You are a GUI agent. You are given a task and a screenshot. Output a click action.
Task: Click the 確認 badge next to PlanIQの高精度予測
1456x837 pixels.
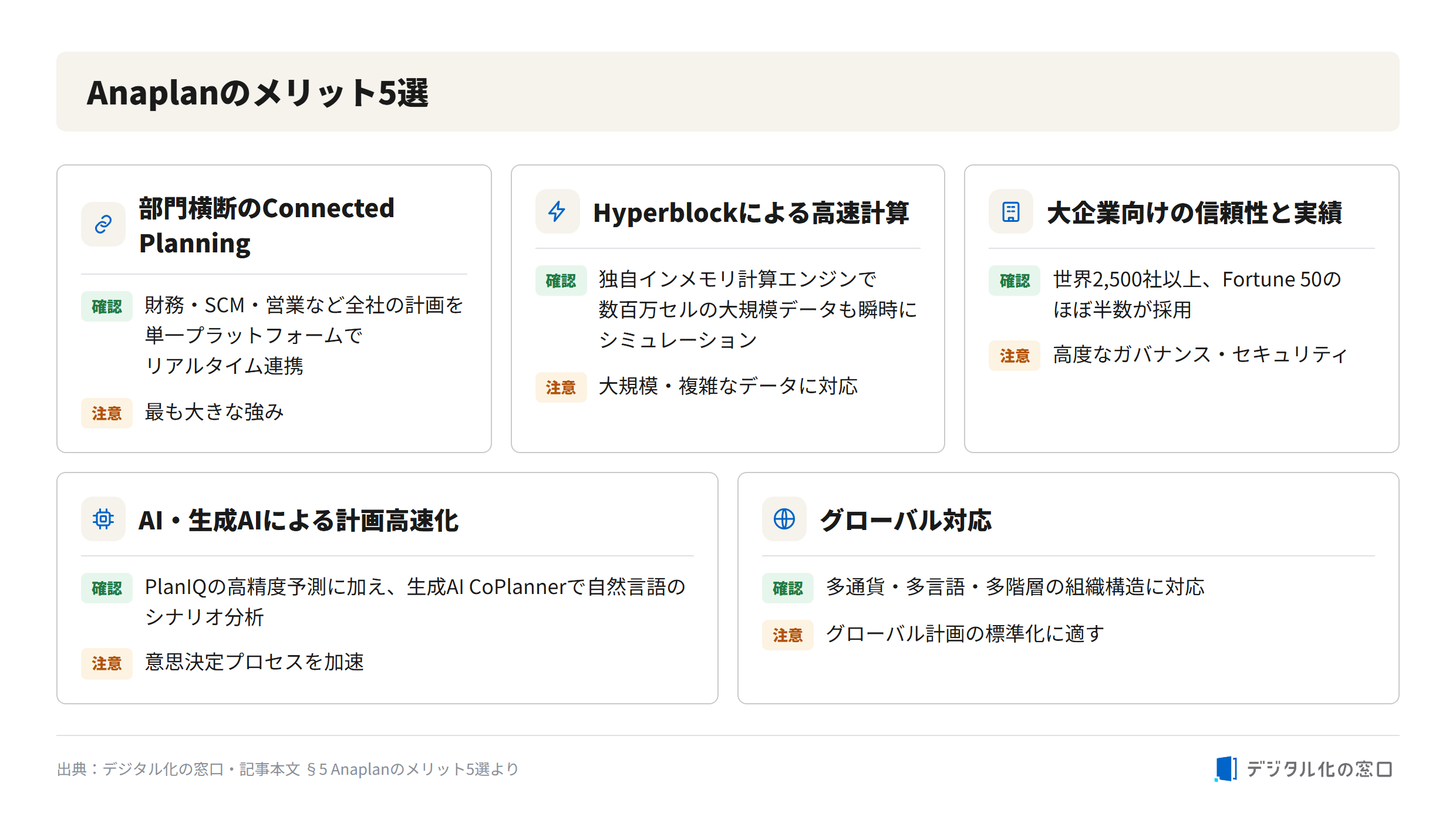tap(107, 588)
